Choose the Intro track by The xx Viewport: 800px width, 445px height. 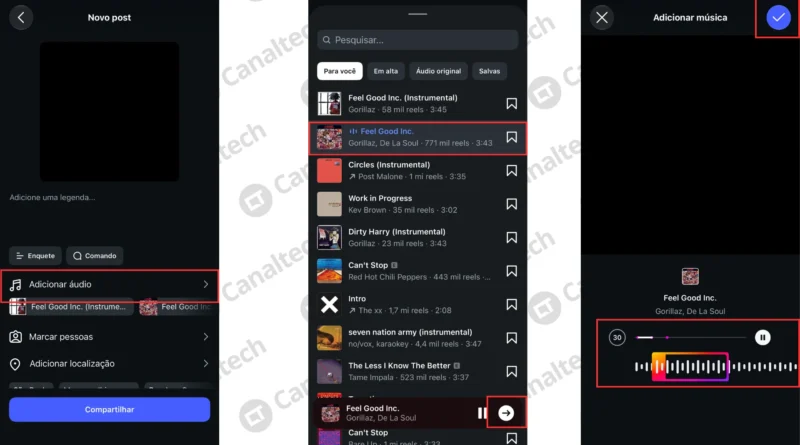point(417,305)
